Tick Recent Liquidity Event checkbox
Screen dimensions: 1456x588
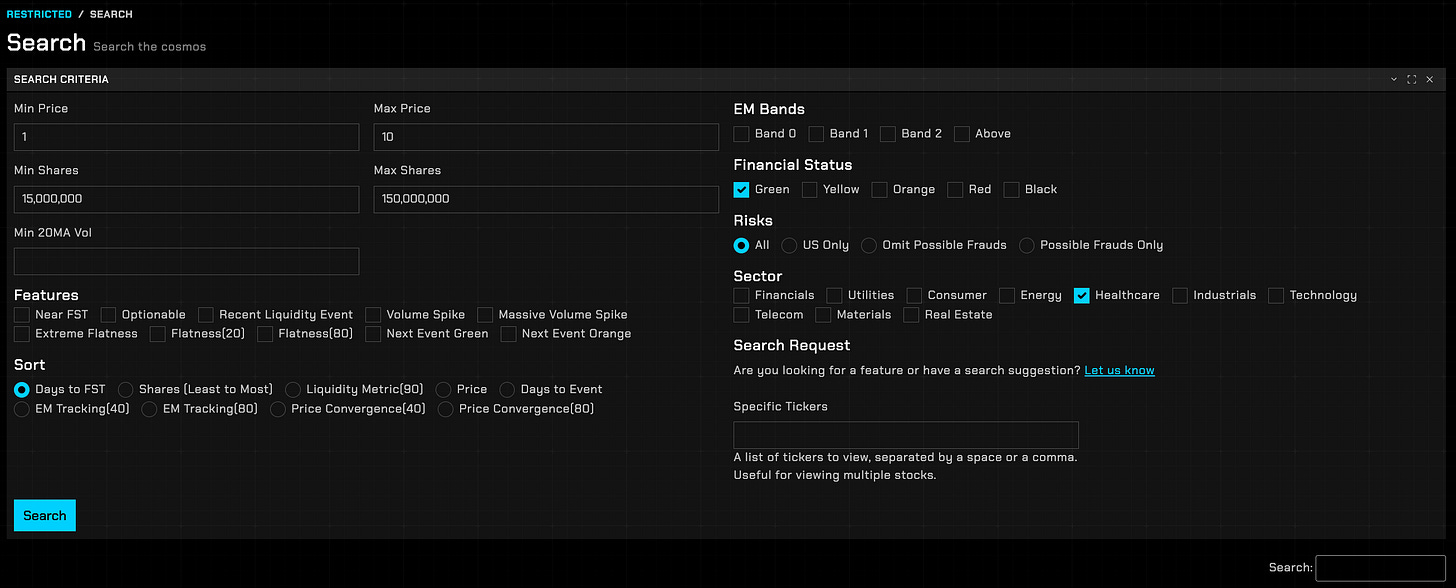point(206,315)
